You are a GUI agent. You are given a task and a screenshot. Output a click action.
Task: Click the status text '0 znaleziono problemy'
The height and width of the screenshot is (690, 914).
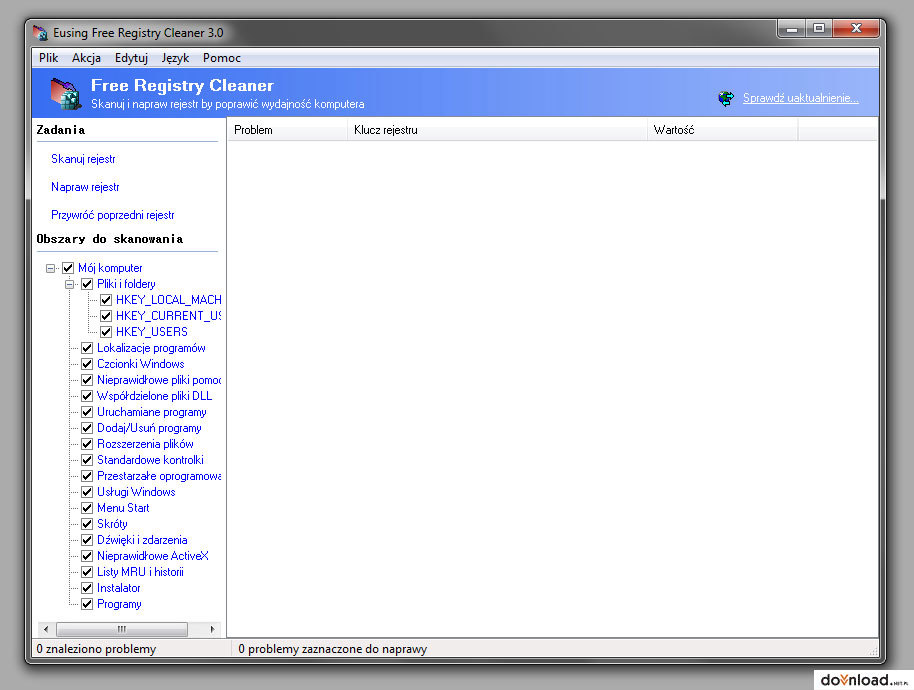pyautogui.click(x=96, y=649)
